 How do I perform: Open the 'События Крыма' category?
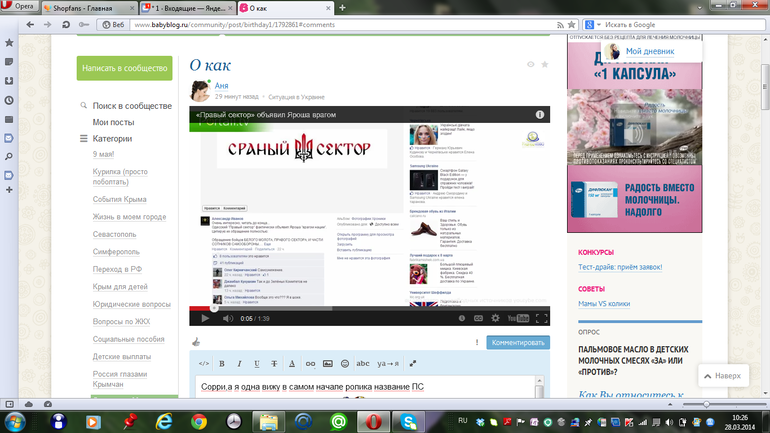[119, 199]
